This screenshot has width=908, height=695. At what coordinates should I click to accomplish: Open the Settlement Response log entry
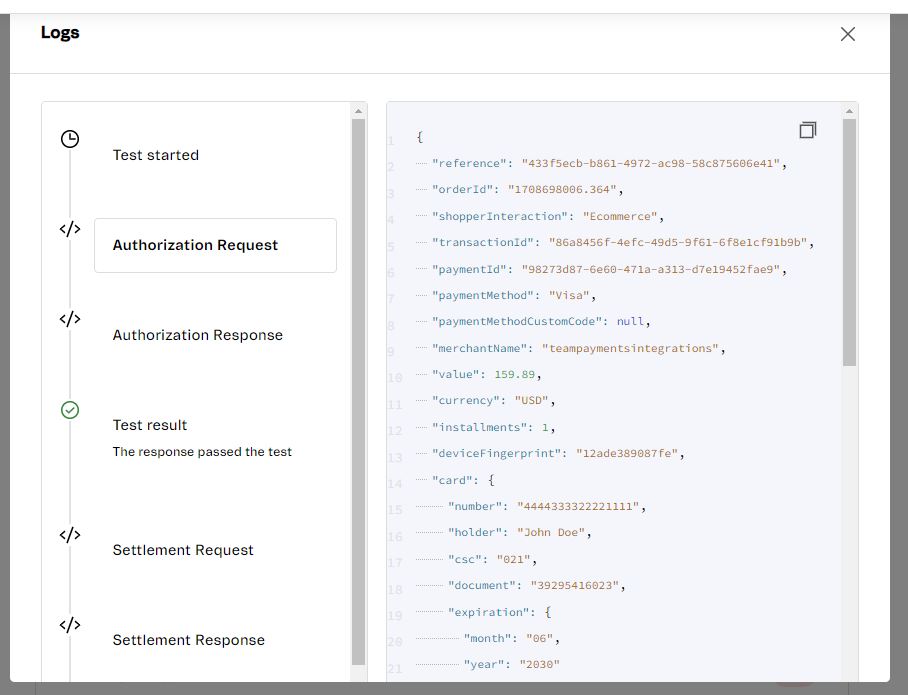click(187, 639)
